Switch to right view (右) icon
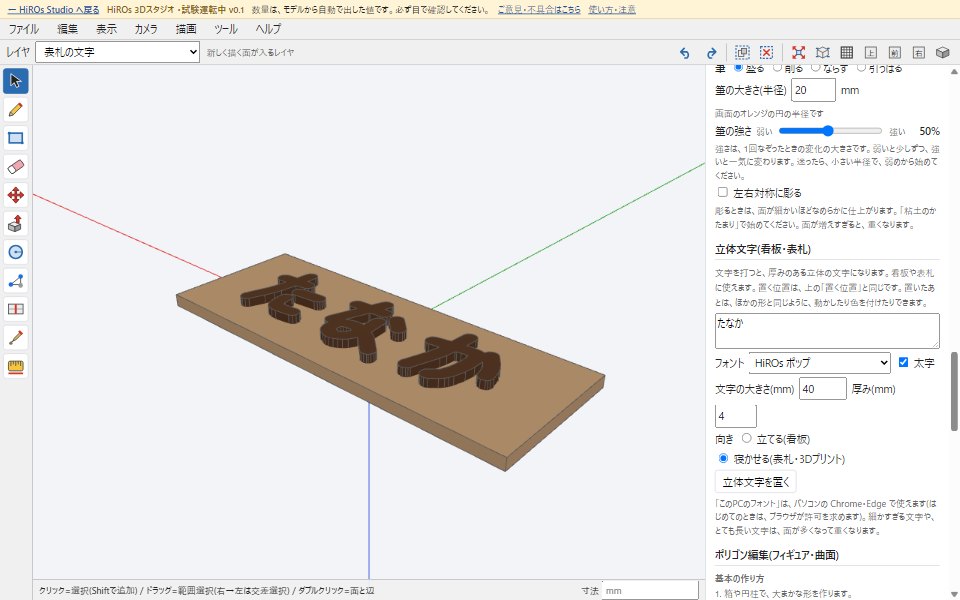This screenshot has width=960, height=600. [x=918, y=53]
